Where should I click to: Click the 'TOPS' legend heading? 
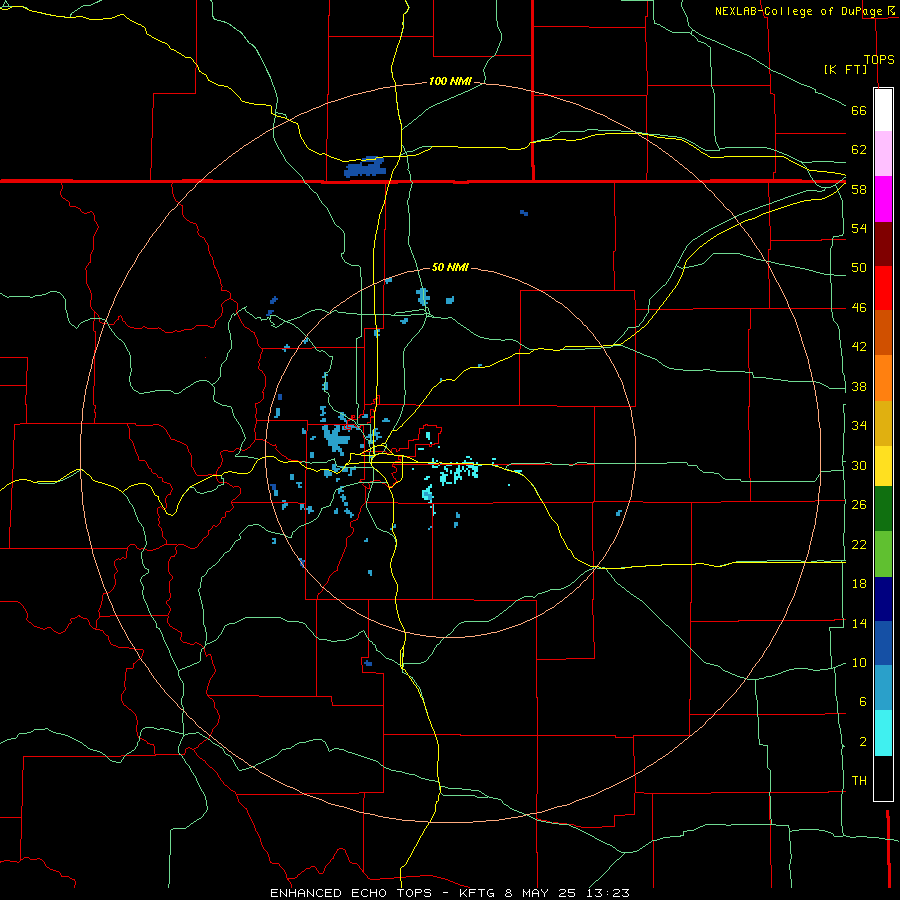879,59
